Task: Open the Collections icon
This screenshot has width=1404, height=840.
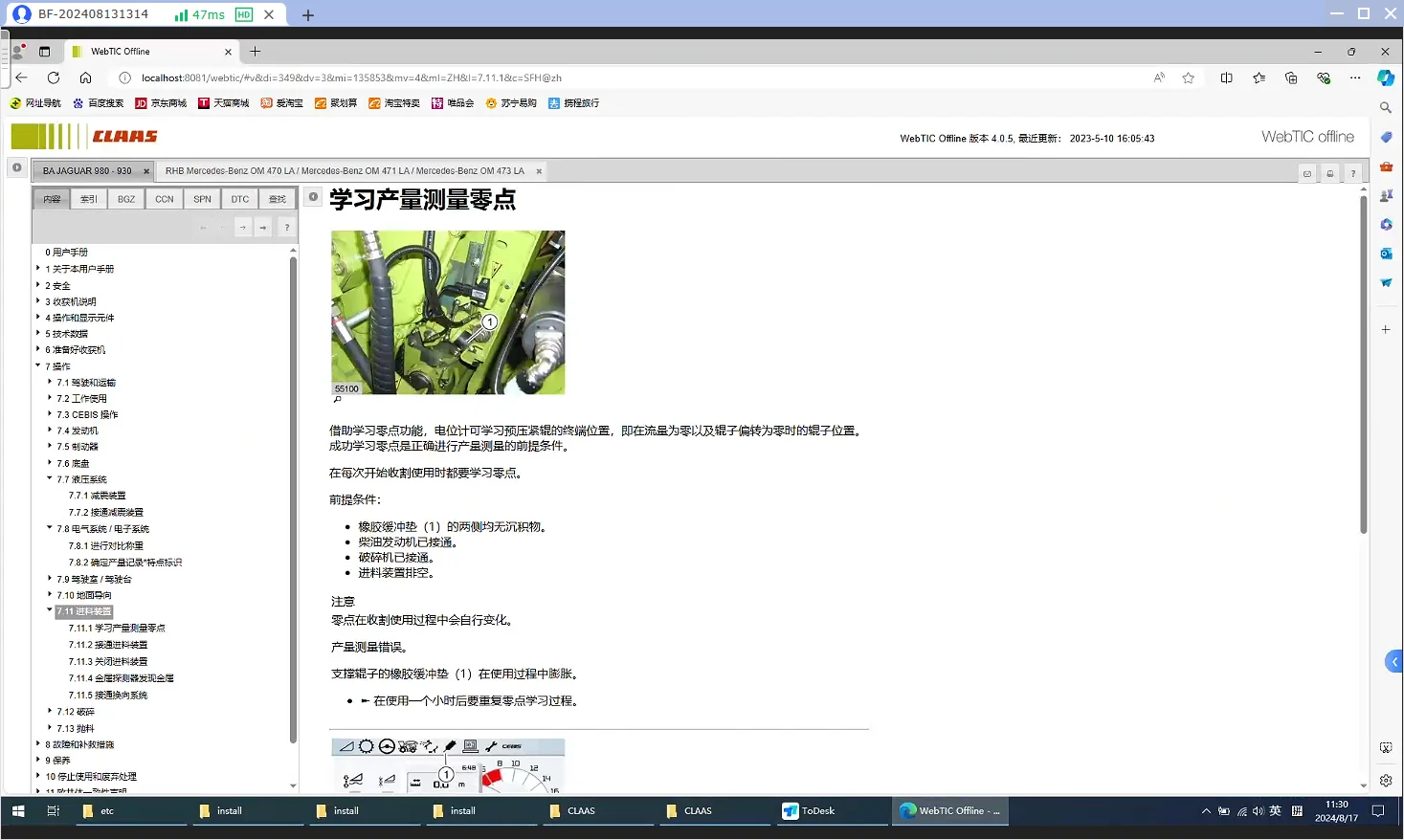Action: coord(1291,78)
